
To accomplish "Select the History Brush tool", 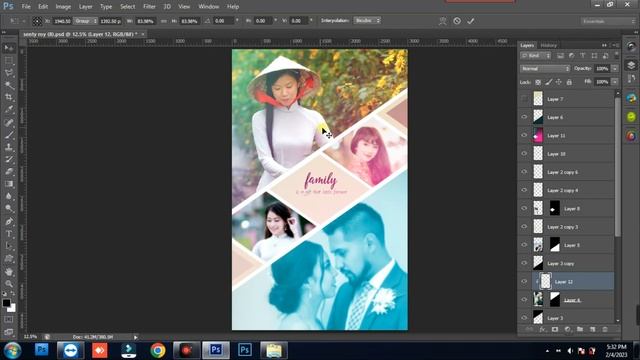I will pos(9,159).
